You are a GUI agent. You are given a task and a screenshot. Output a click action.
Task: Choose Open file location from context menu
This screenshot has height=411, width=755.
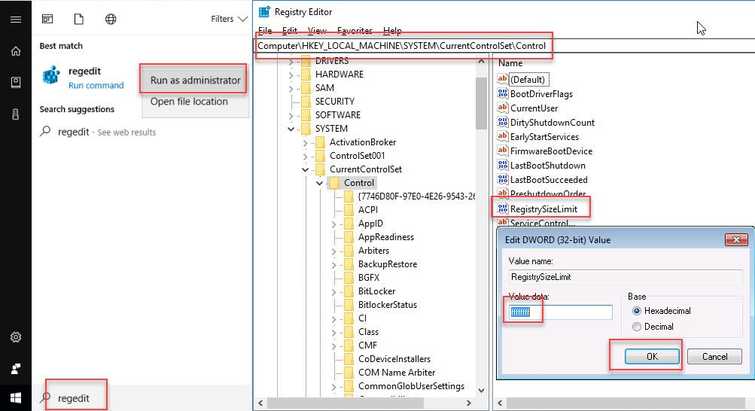[x=189, y=102]
